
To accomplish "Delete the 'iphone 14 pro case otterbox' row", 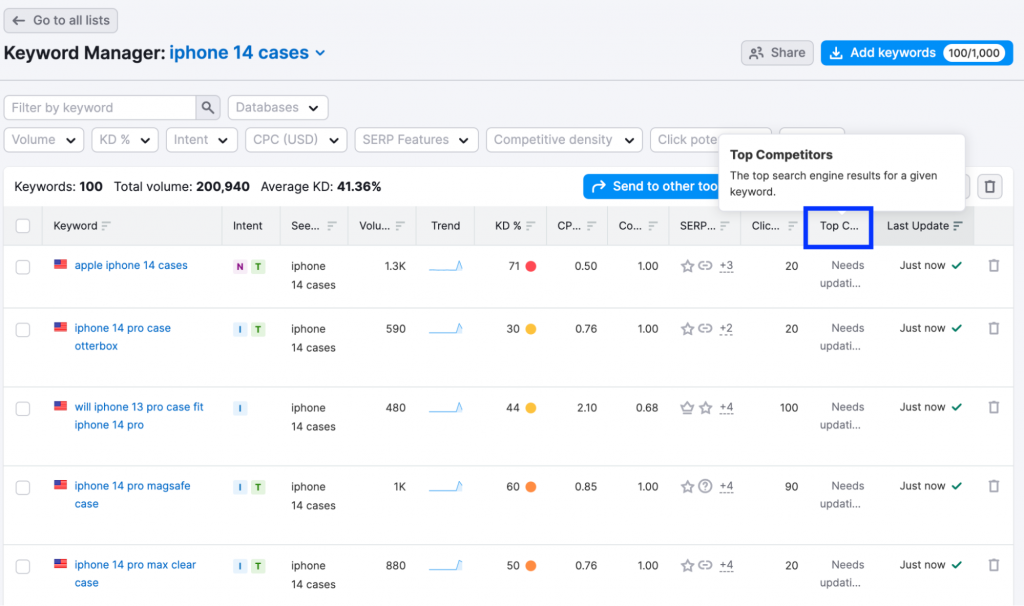I will (993, 328).
